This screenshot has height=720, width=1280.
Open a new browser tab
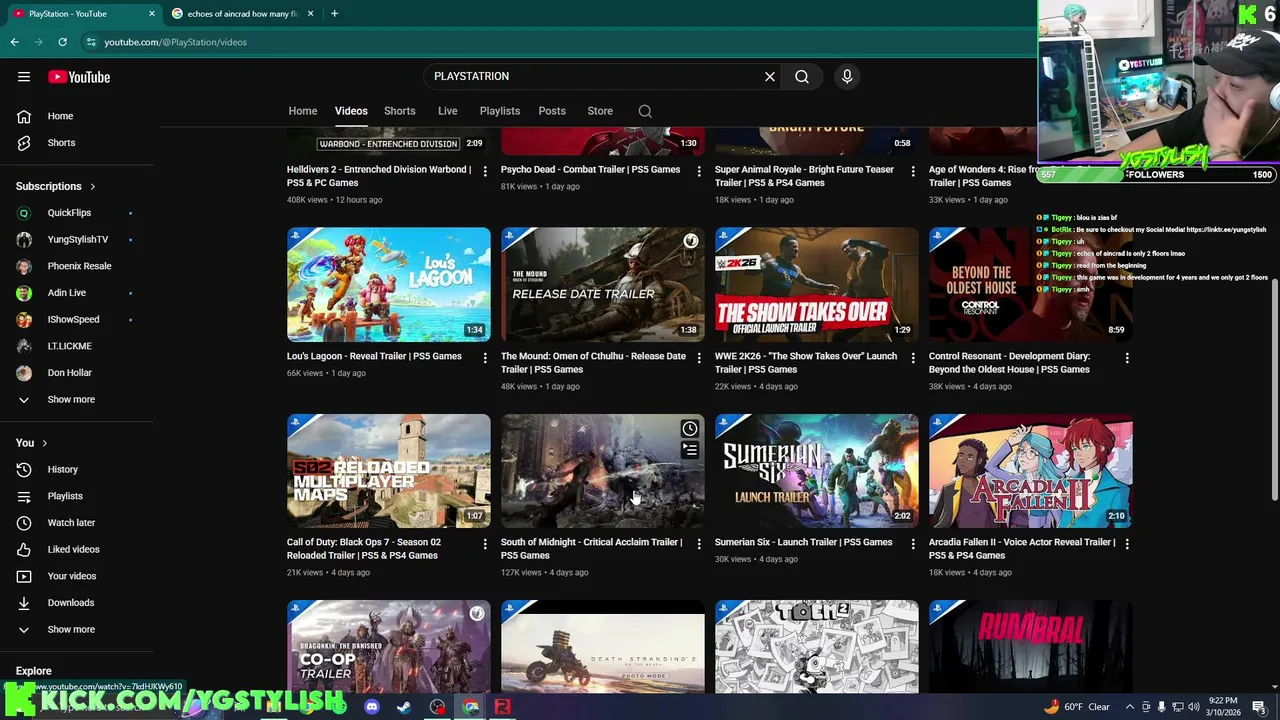pos(334,13)
